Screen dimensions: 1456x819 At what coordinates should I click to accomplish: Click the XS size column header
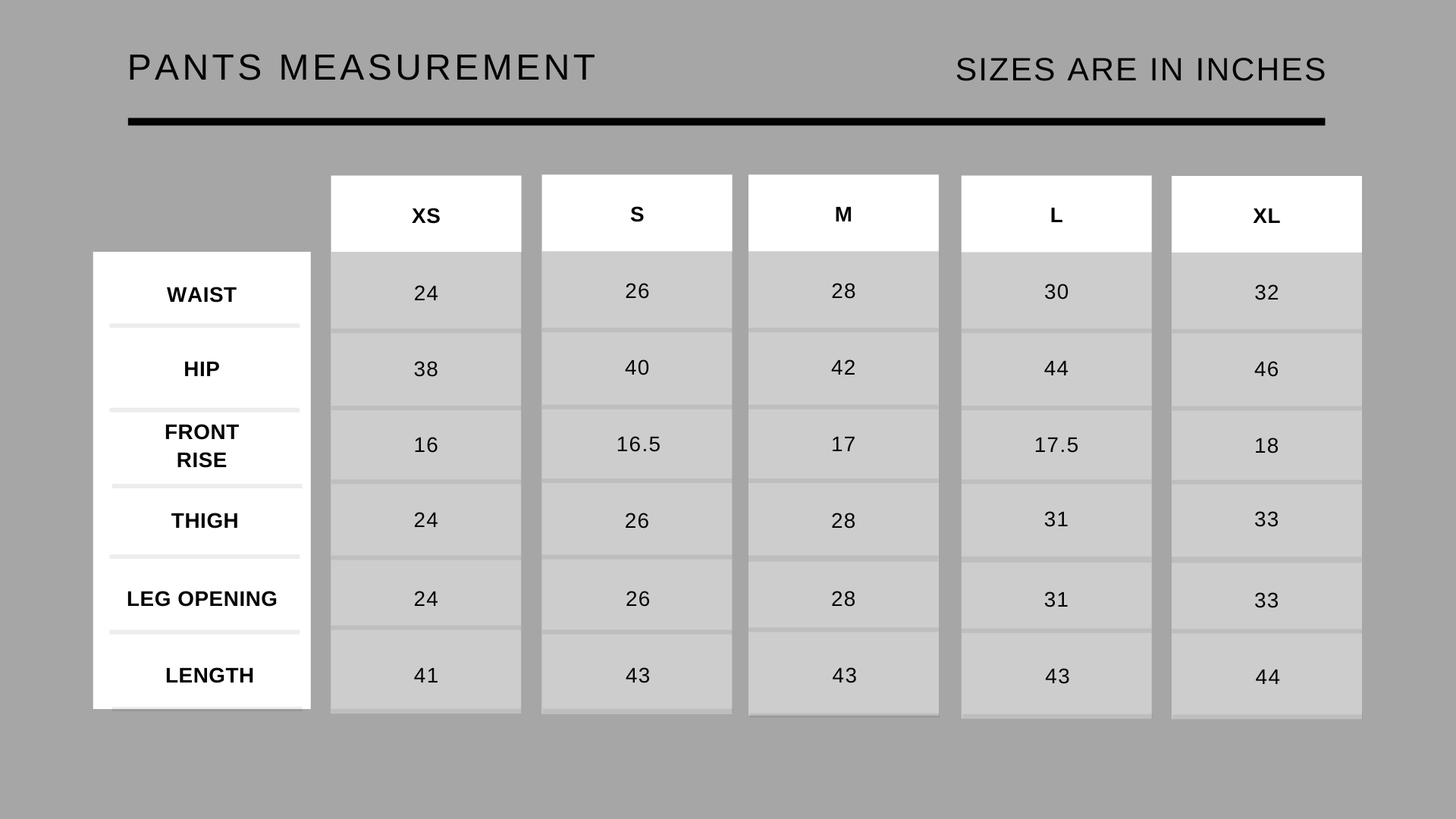(425, 216)
